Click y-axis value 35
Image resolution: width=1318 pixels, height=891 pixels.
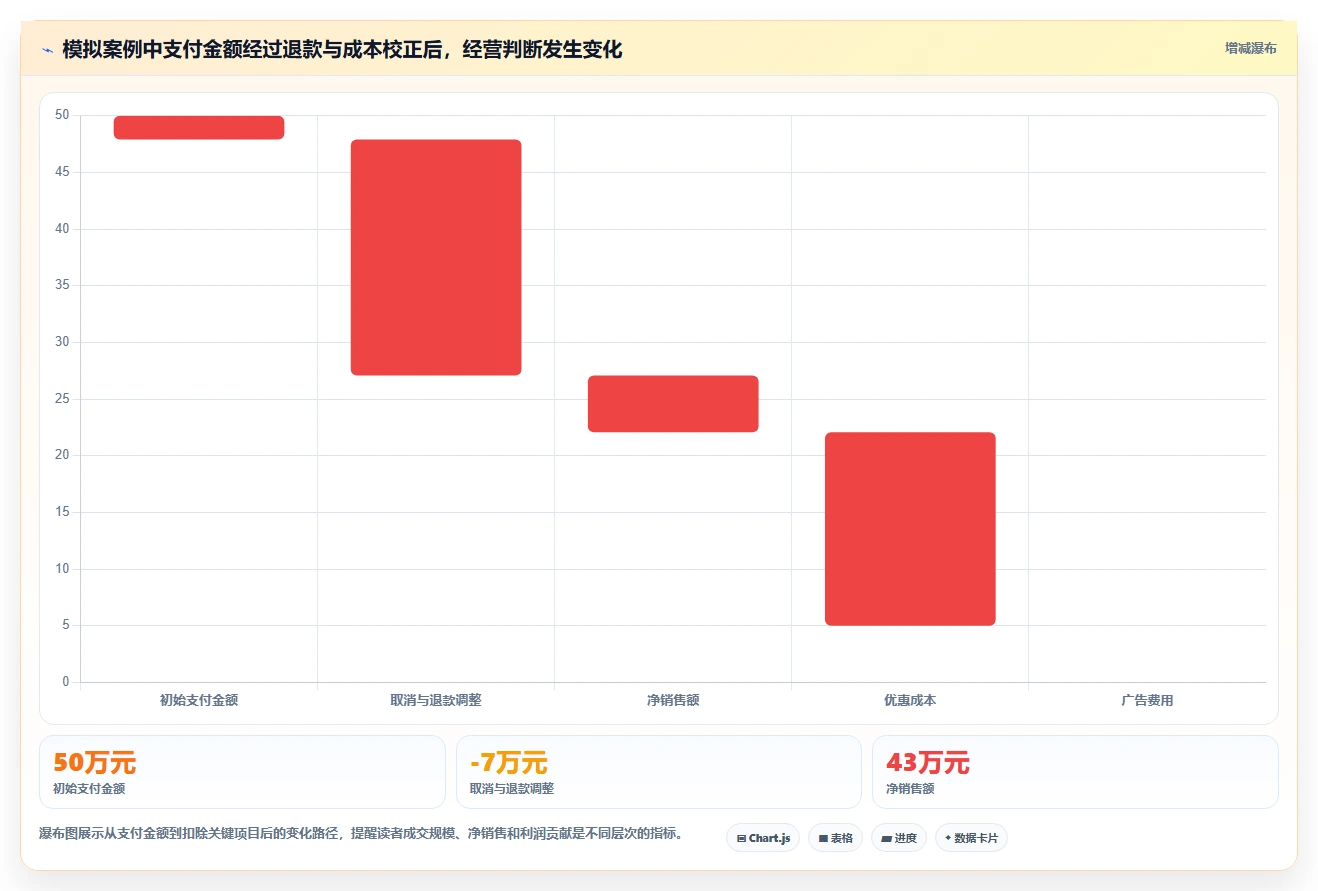coord(63,285)
